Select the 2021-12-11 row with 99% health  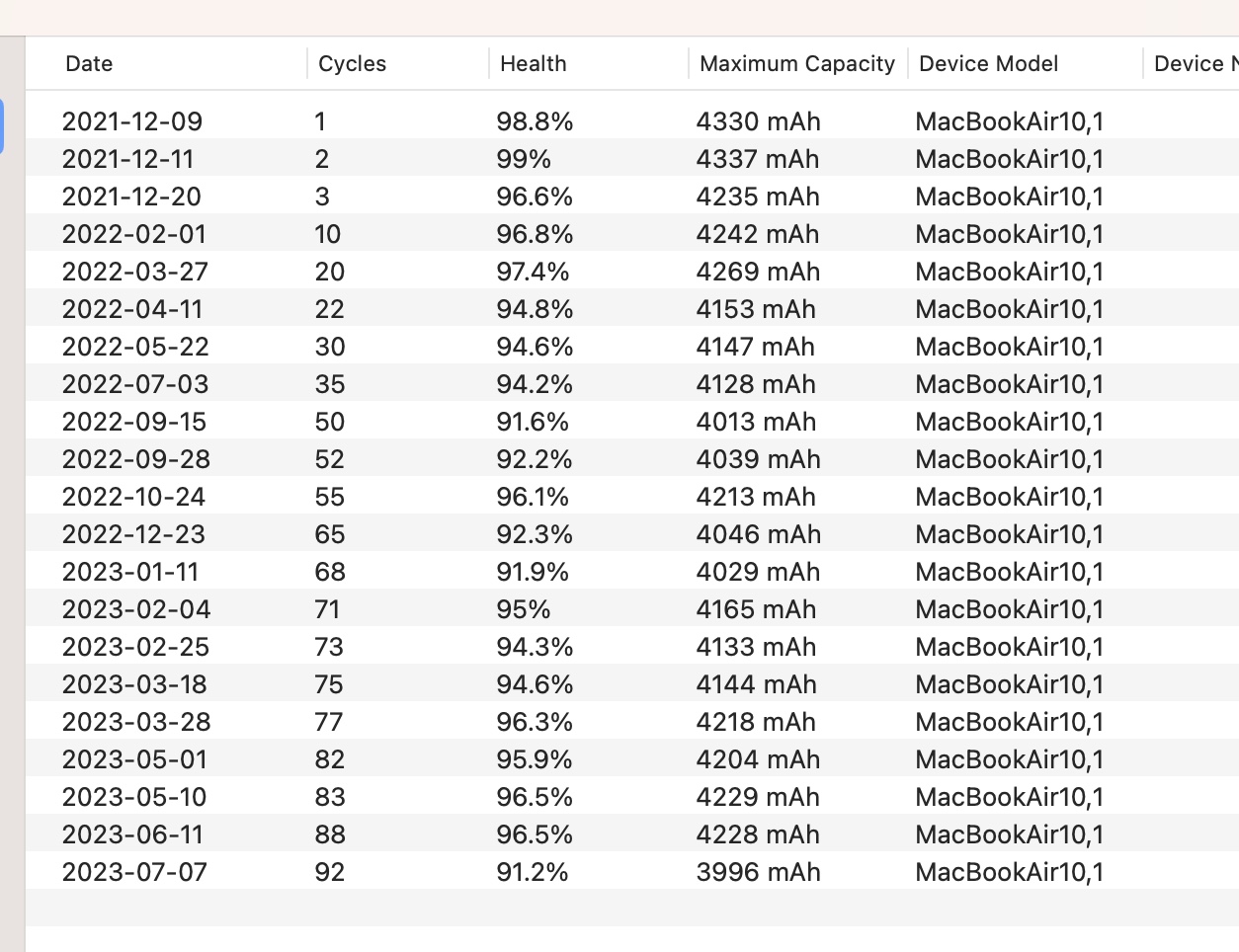pyautogui.click(x=128, y=159)
